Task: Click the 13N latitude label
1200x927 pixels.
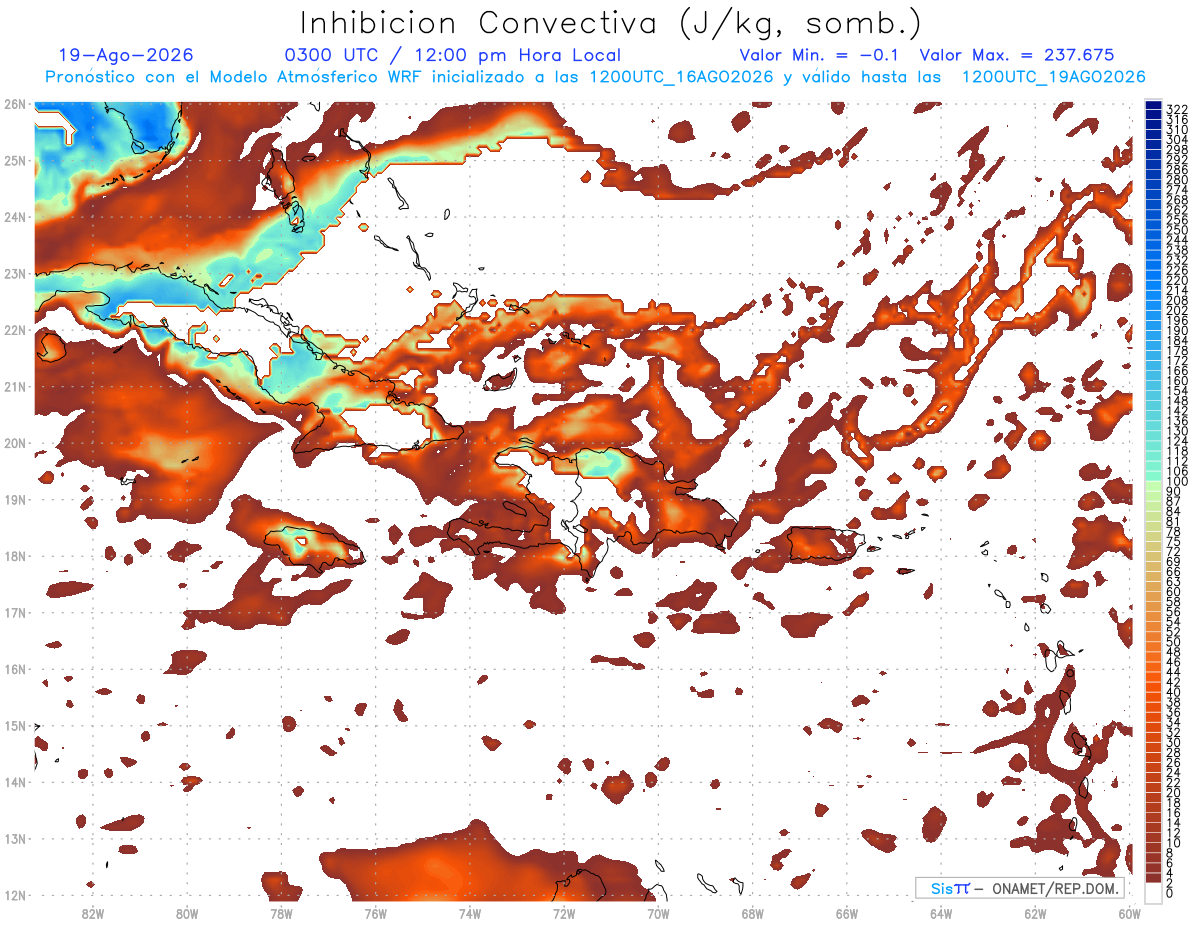Action: click(x=15, y=838)
